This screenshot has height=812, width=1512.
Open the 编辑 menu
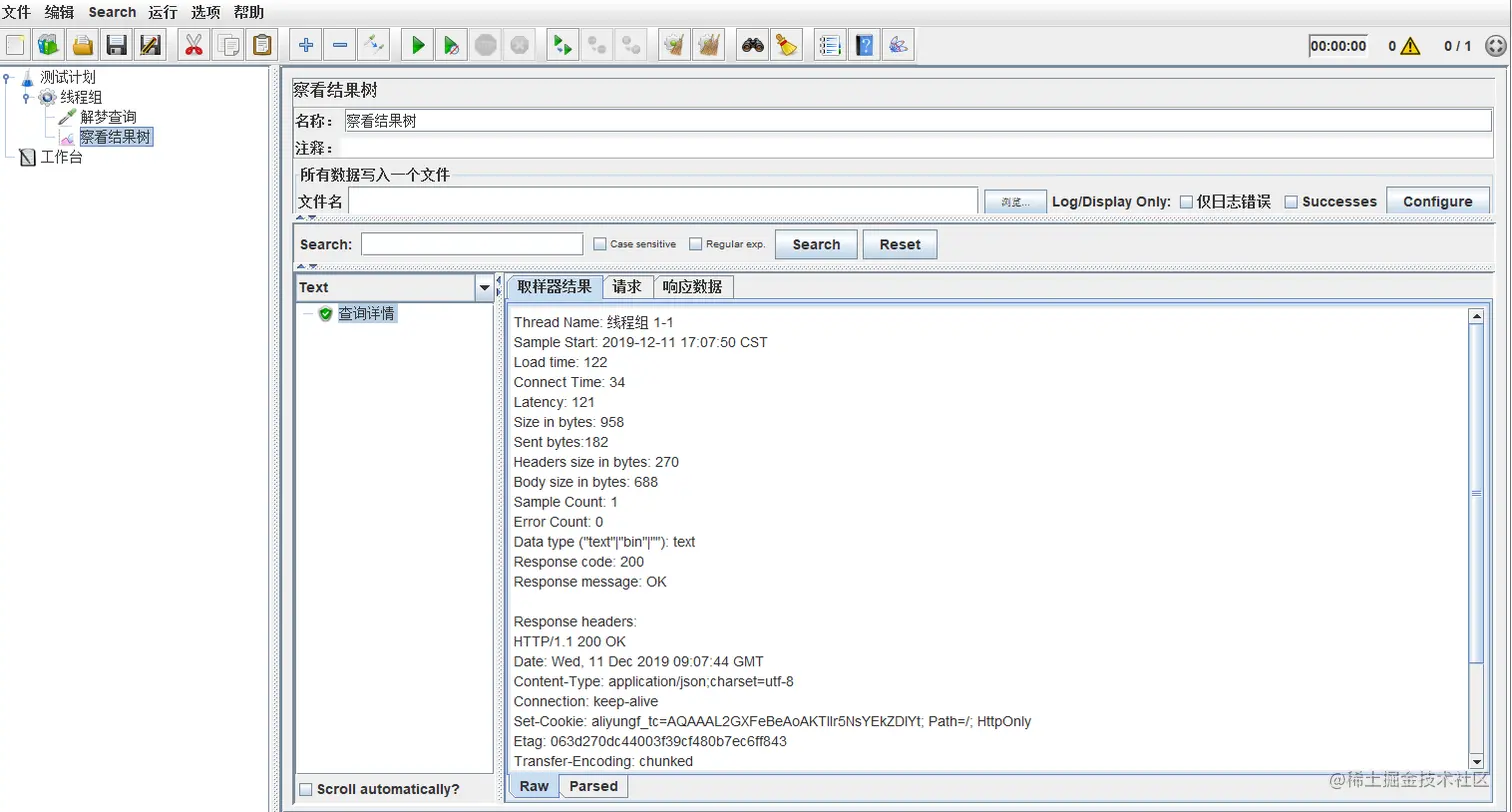tap(60, 12)
